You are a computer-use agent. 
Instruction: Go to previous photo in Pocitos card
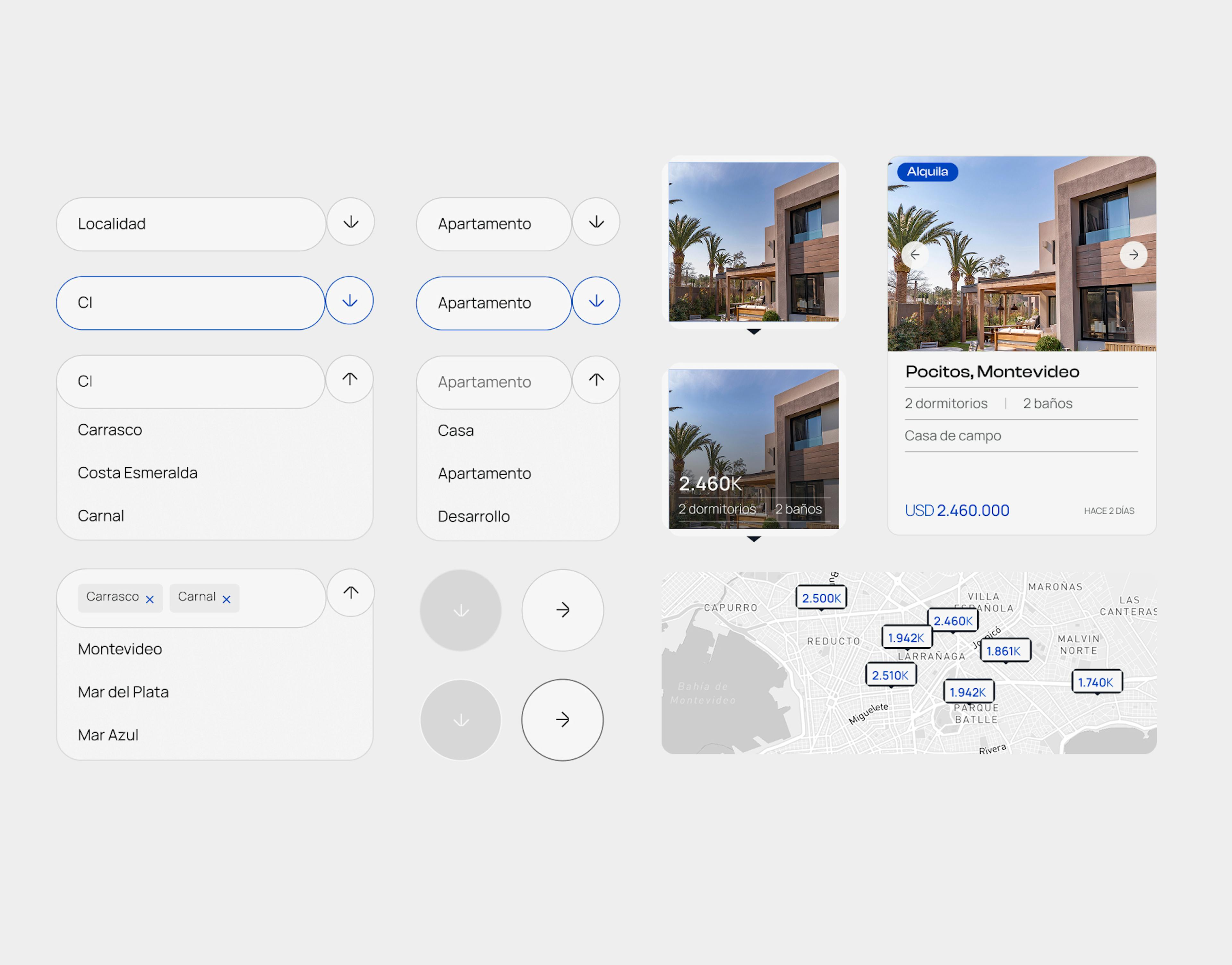tap(915, 255)
